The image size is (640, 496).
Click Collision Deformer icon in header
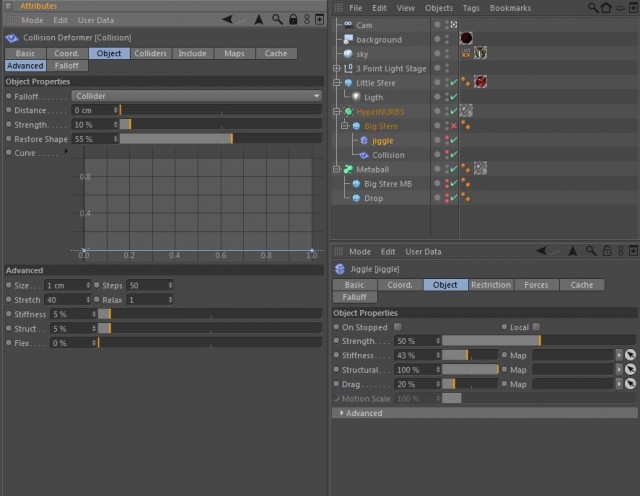12,38
